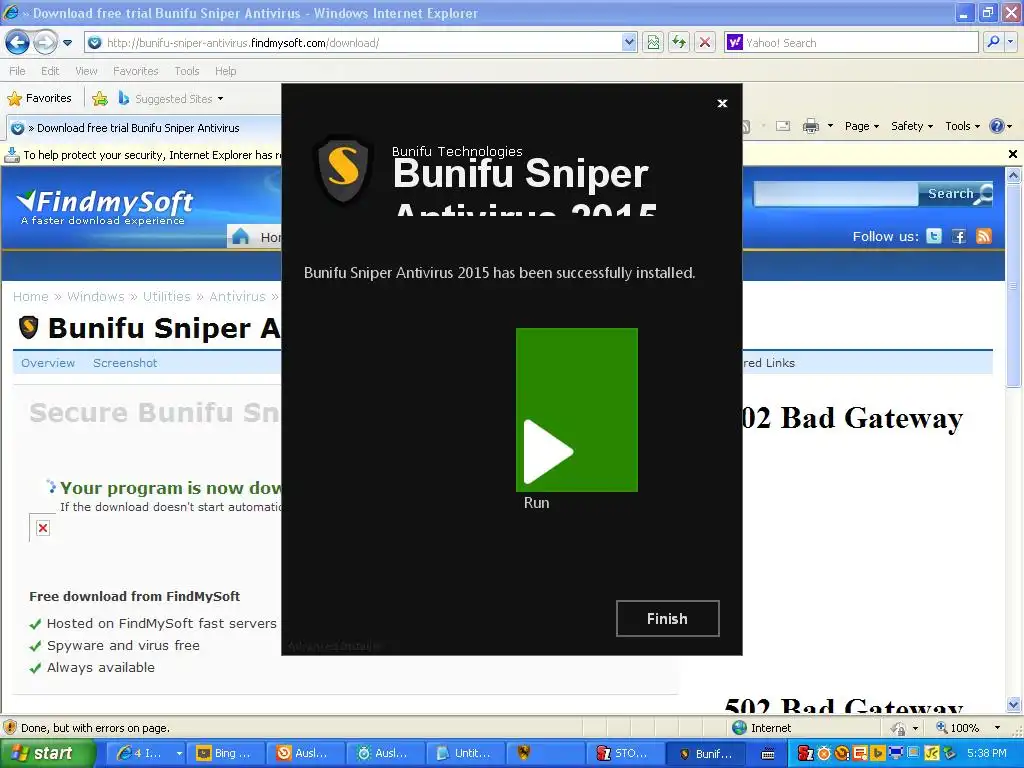Open FindMySoft Facebook follow icon

click(x=959, y=236)
